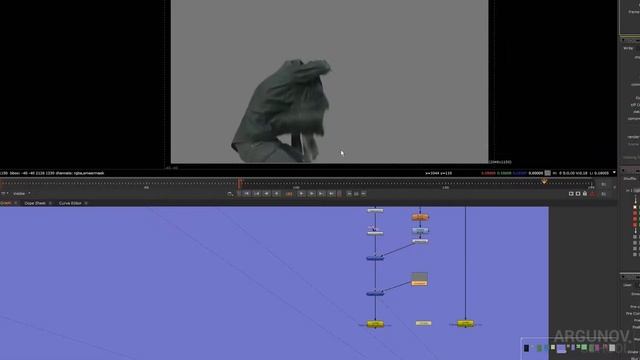Viewport: 640px width, 360px height.
Task: Select the right yellow node at graph bottom
Action: [x=465, y=324]
